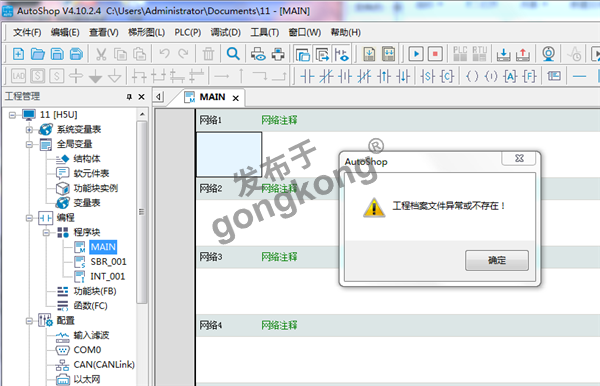Click the selected ladder cell in 网络1
Screen dimensions: 600x386
coord(229,155)
